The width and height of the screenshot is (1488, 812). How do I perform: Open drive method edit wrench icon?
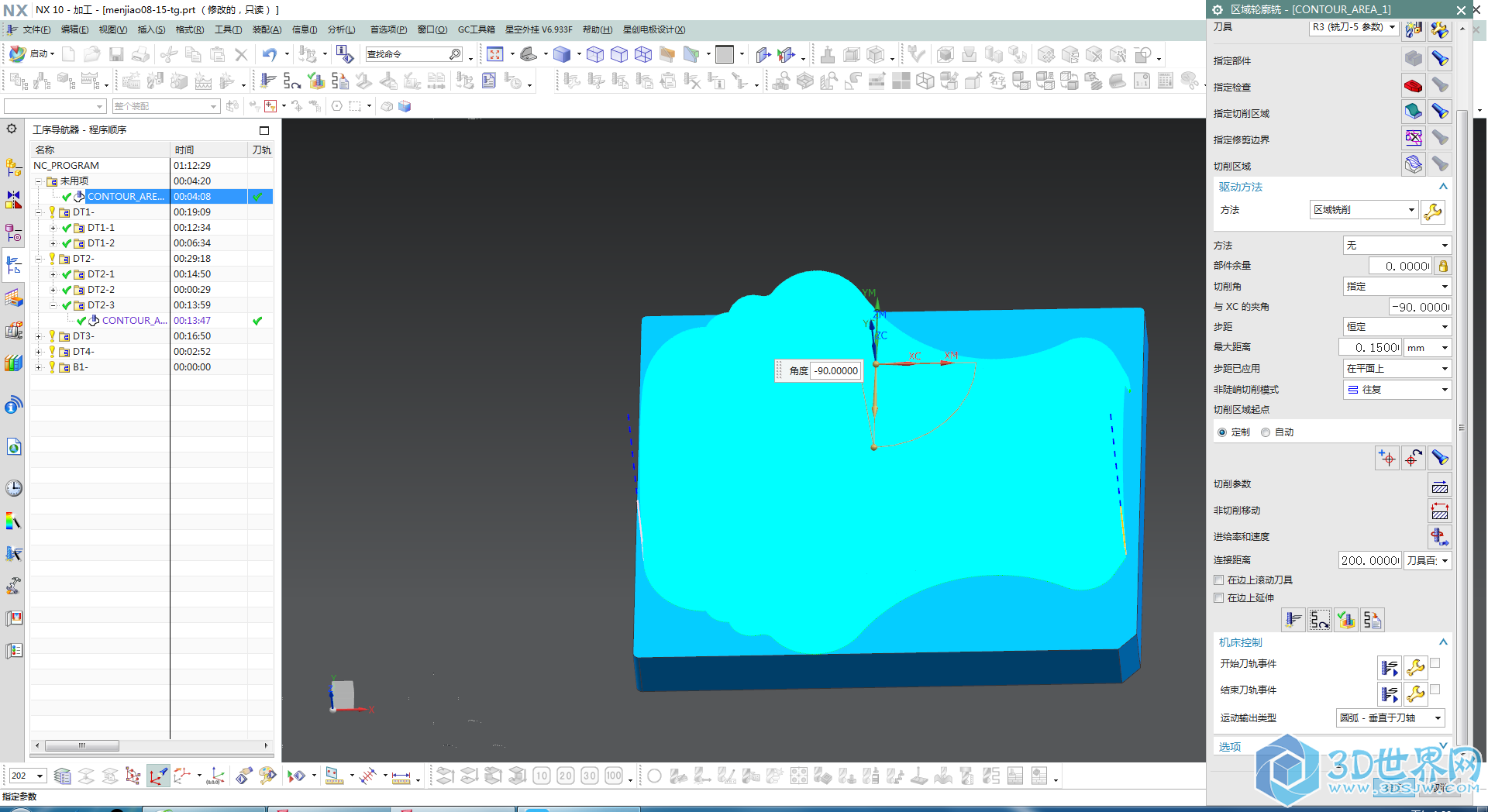1433,212
